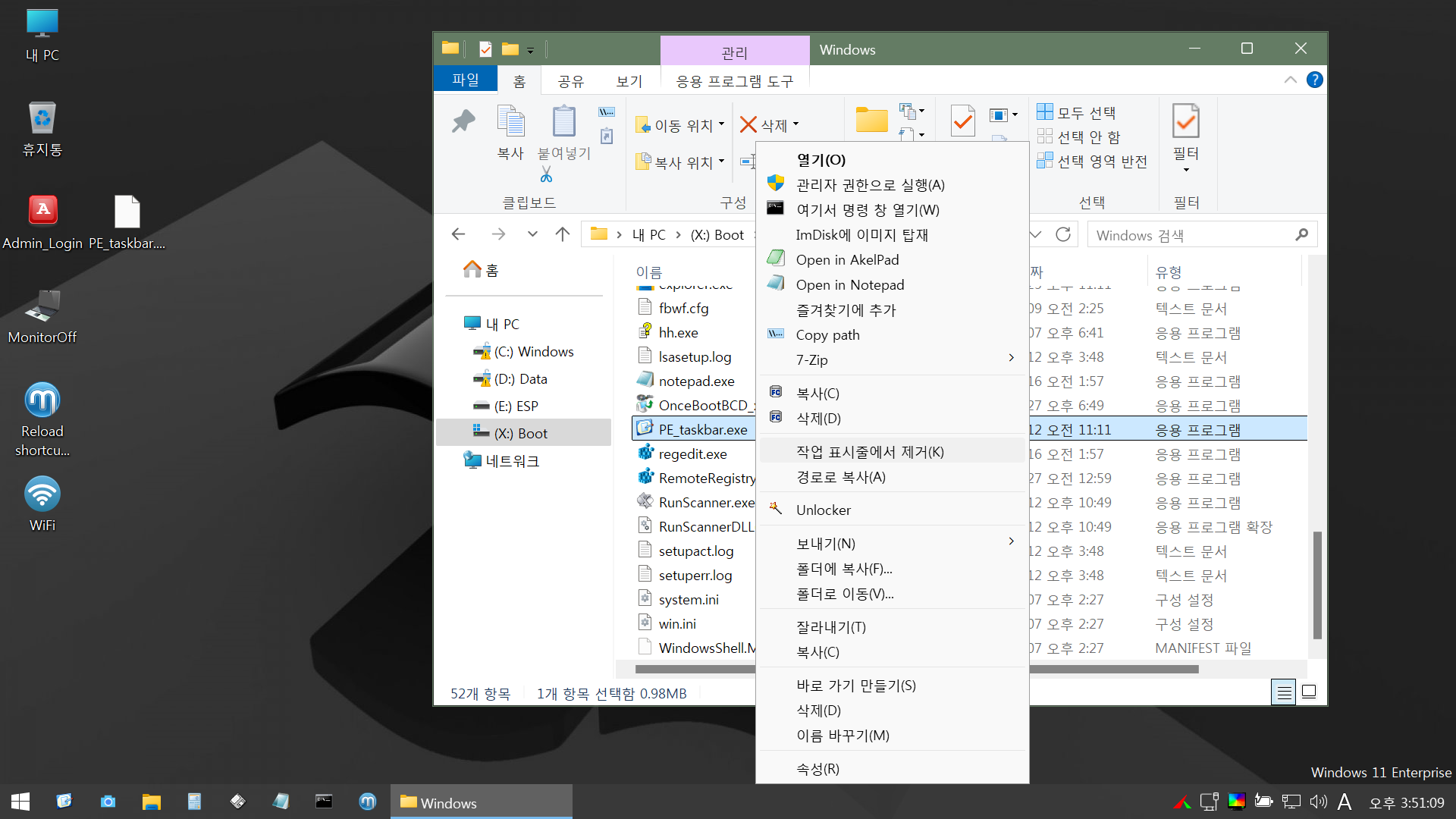Switch to the large icons view toggle
1456x819 pixels.
1309,692
